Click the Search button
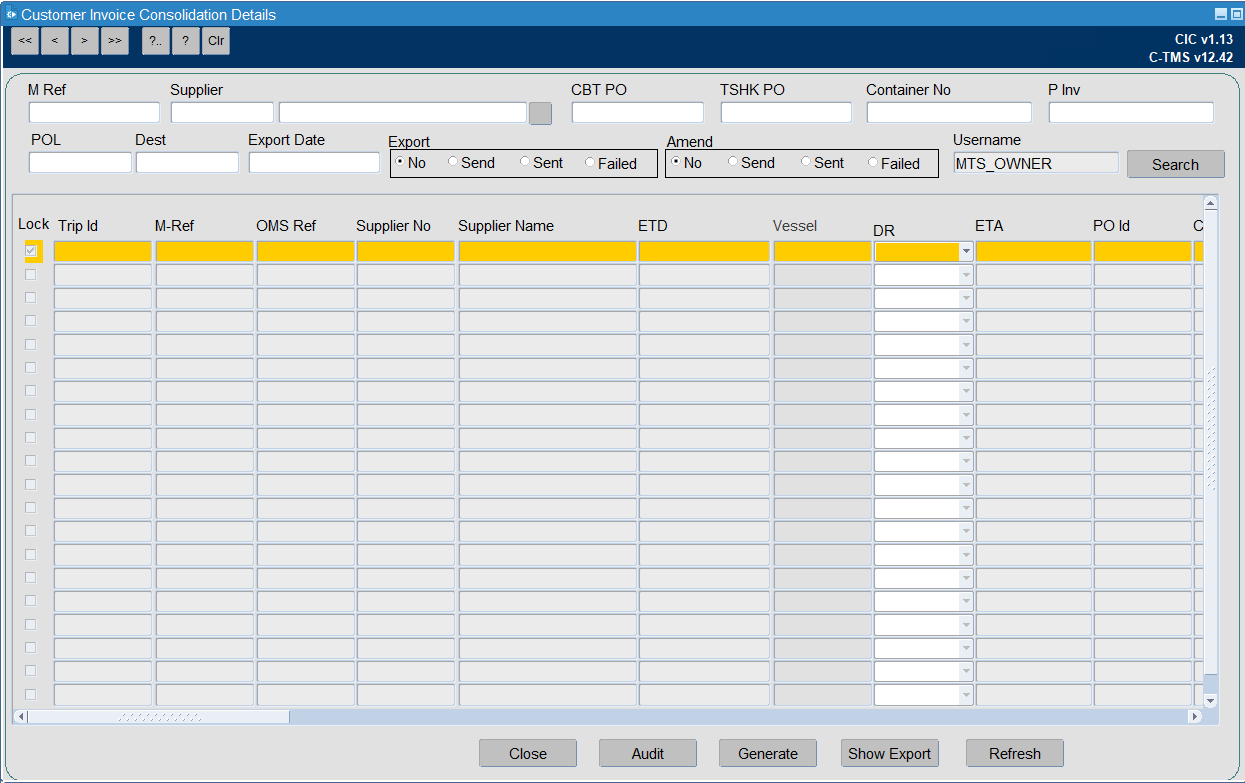 tap(1175, 164)
